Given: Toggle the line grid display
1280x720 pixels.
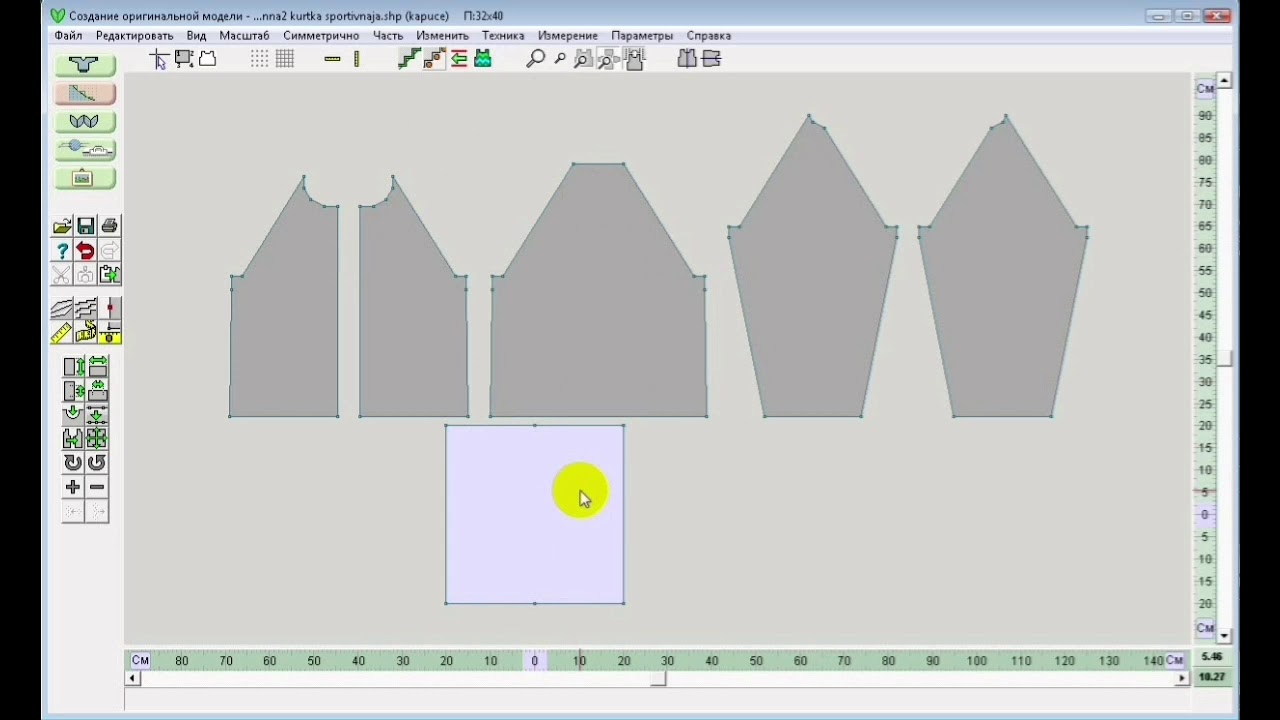Looking at the screenshot, I should (x=285, y=59).
